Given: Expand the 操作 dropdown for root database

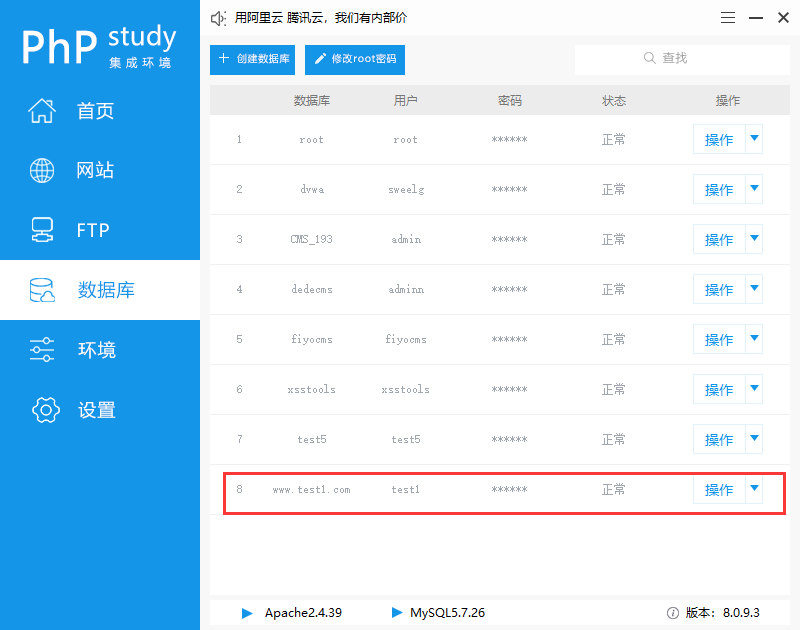Looking at the screenshot, I should [x=752, y=139].
